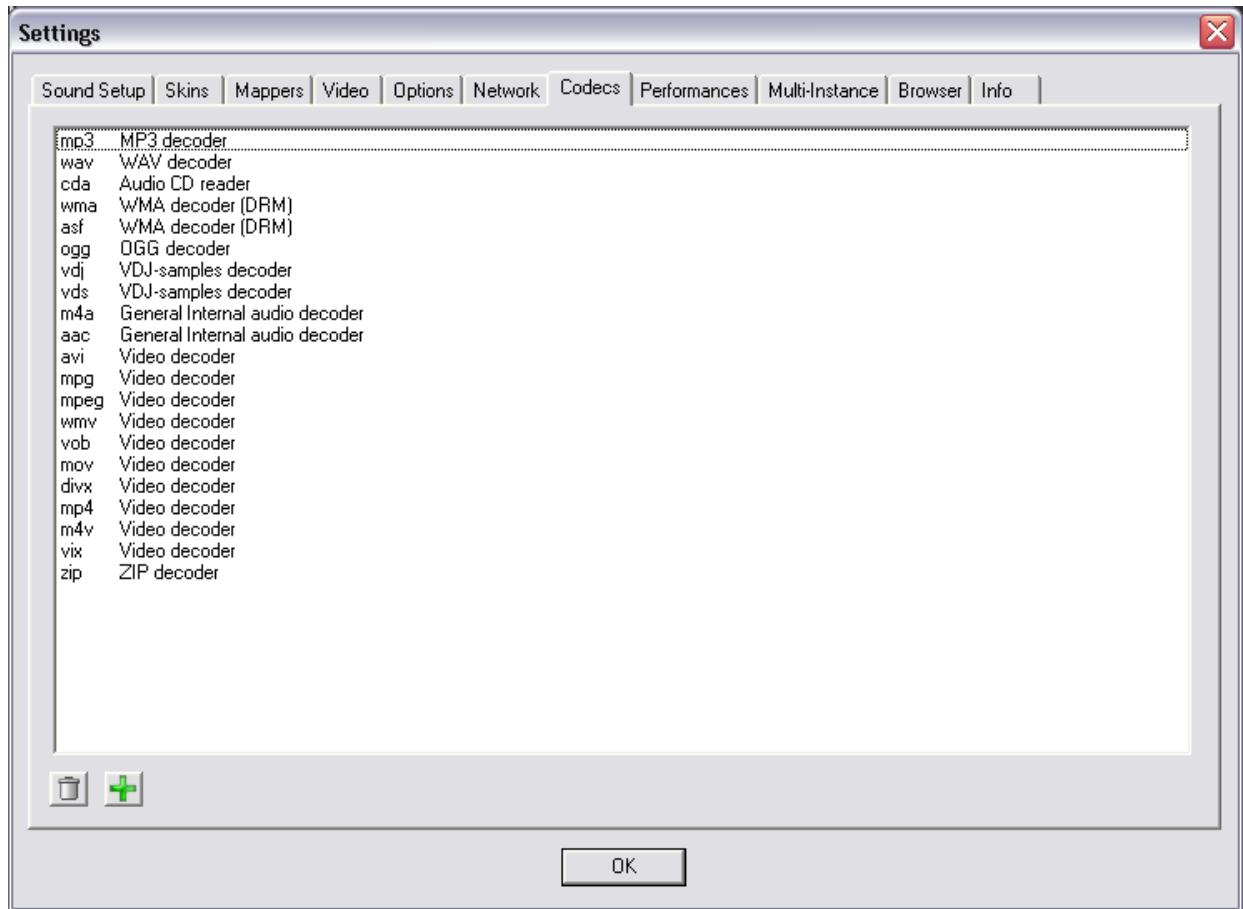Add a new codec with green plus
1243x909 pixels.
[x=126, y=791]
